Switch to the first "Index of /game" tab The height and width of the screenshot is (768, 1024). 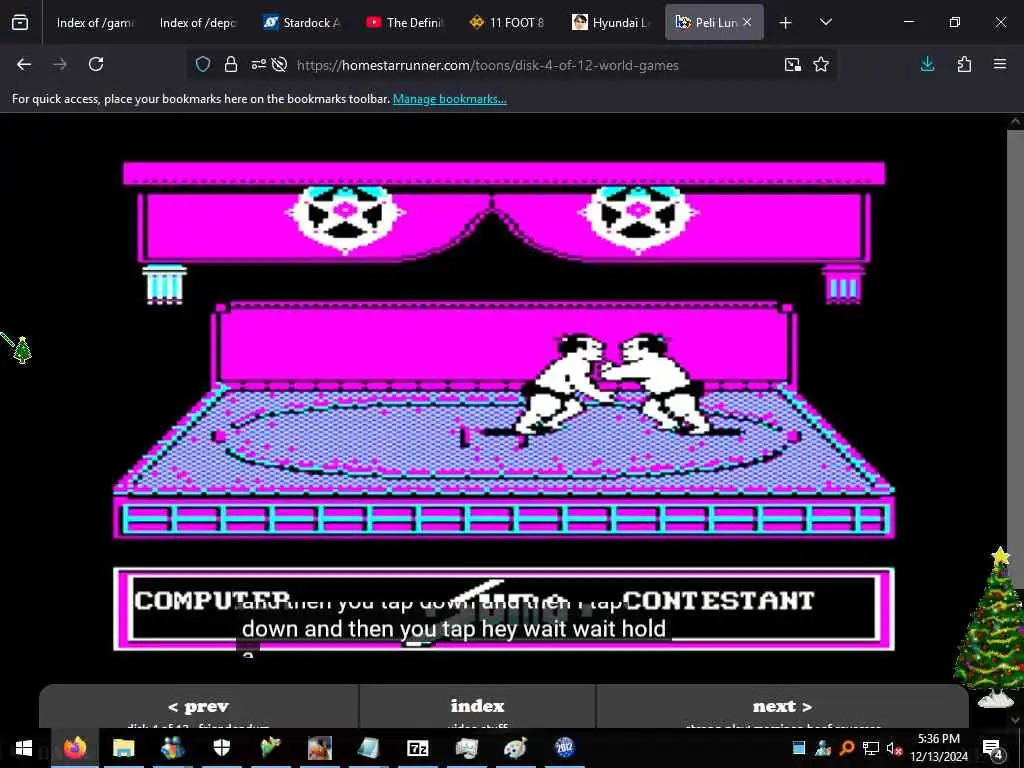[95, 23]
